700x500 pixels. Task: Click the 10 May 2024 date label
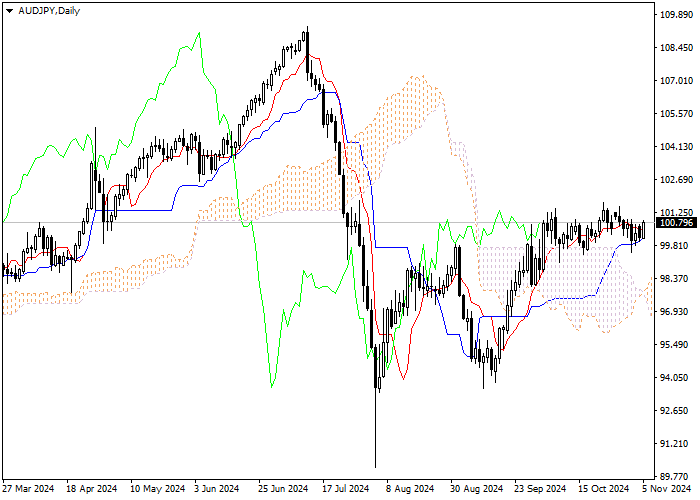[x=158, y=489]
